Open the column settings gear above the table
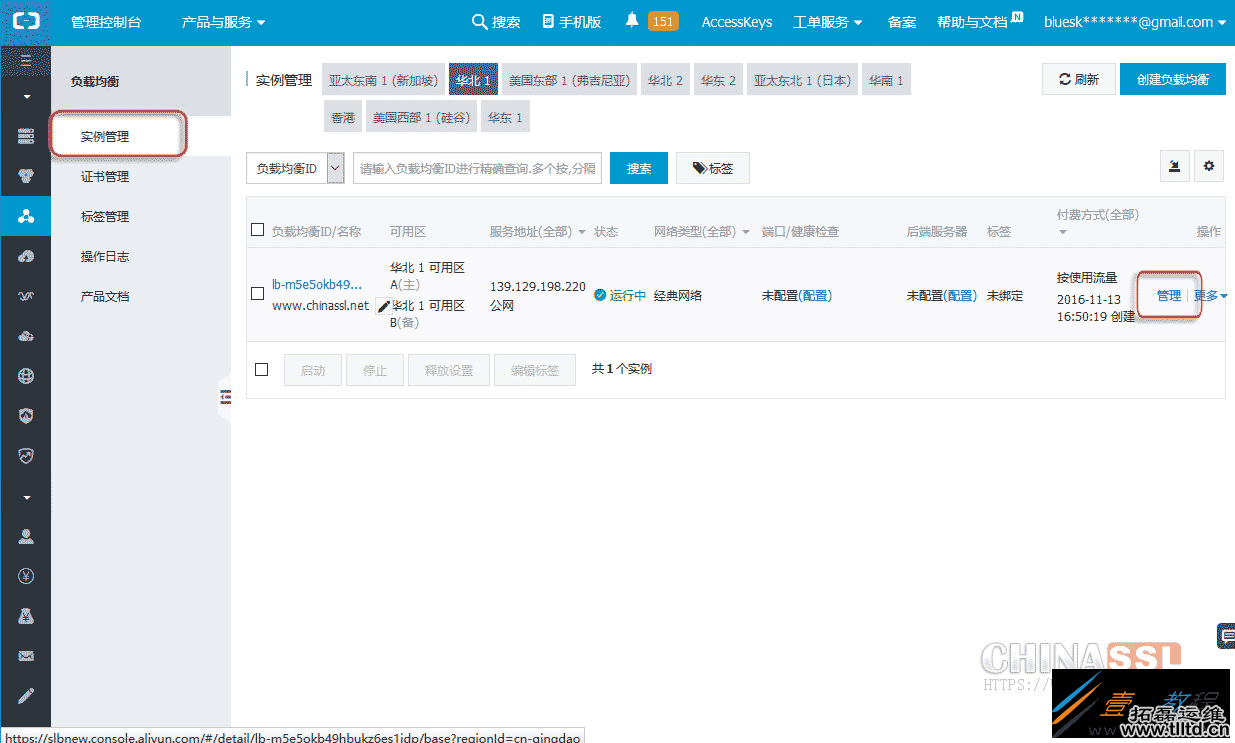Image resolution: width=1235 pixels, height=743 pixels. (x=1209, y=167)
